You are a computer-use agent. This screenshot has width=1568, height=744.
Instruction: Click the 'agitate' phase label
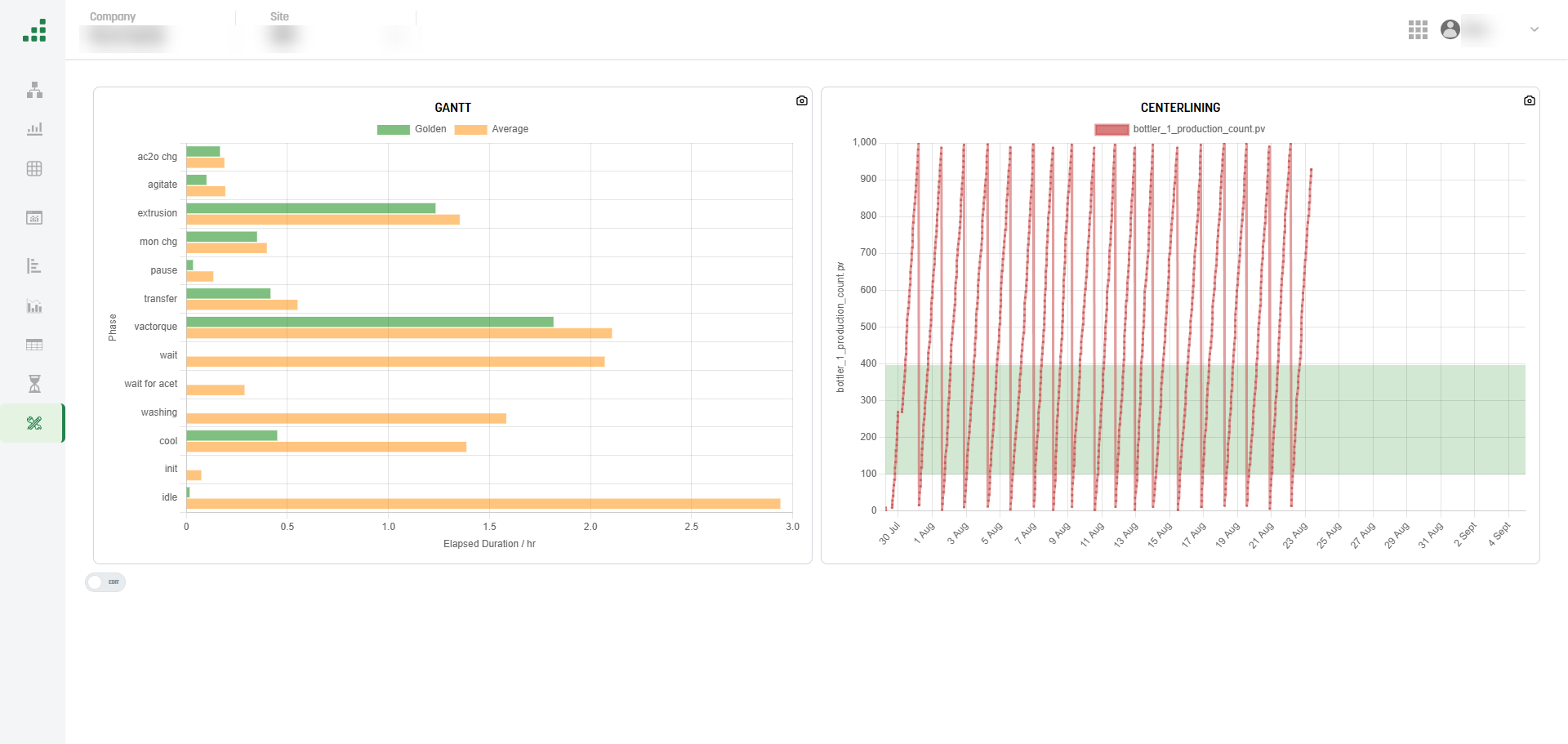coord(163,185)
